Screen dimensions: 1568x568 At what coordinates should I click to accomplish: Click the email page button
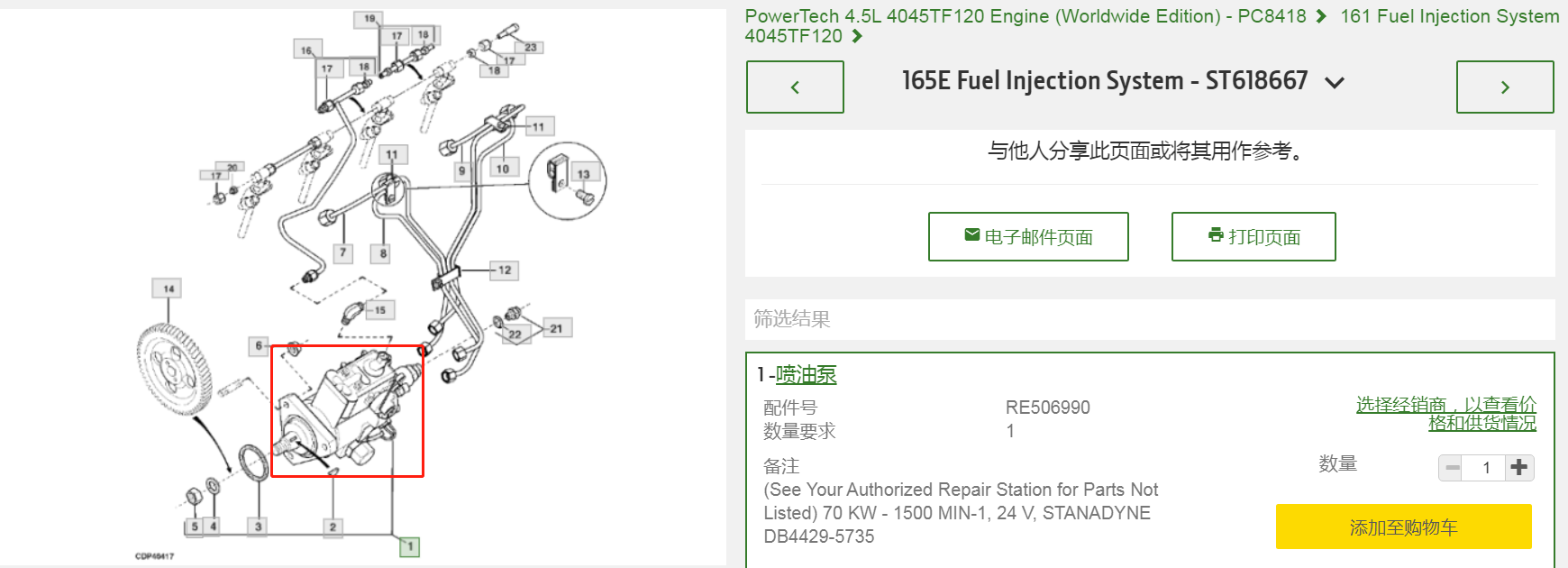point(1028,237)
